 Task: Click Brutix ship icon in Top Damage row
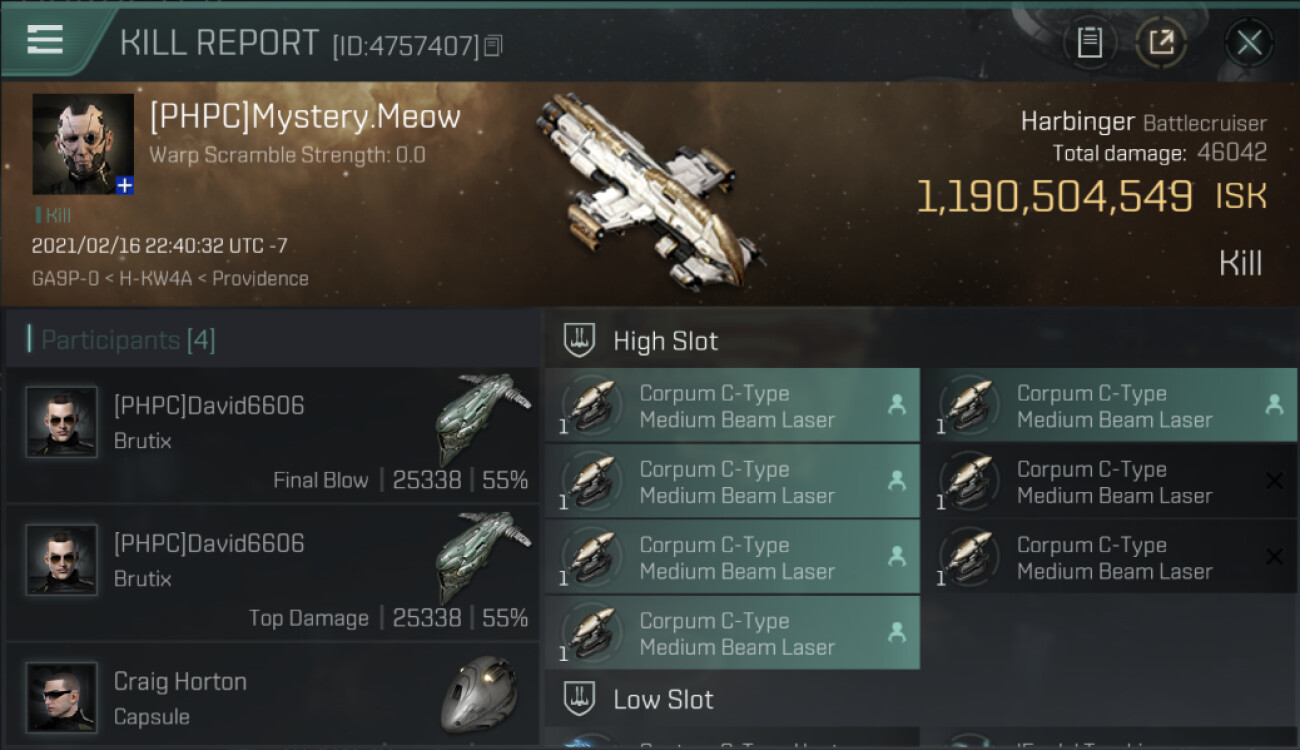tap(483, 556)
